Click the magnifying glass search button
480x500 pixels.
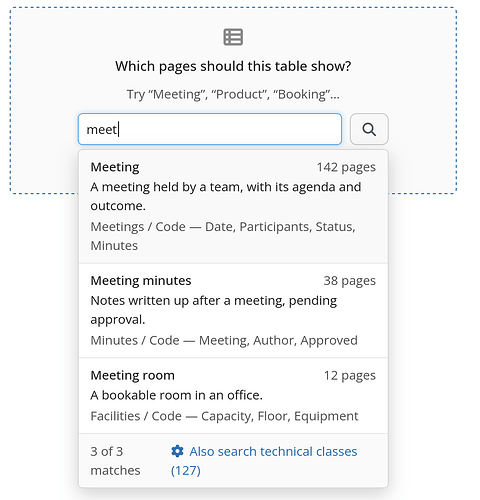(369, 129)
